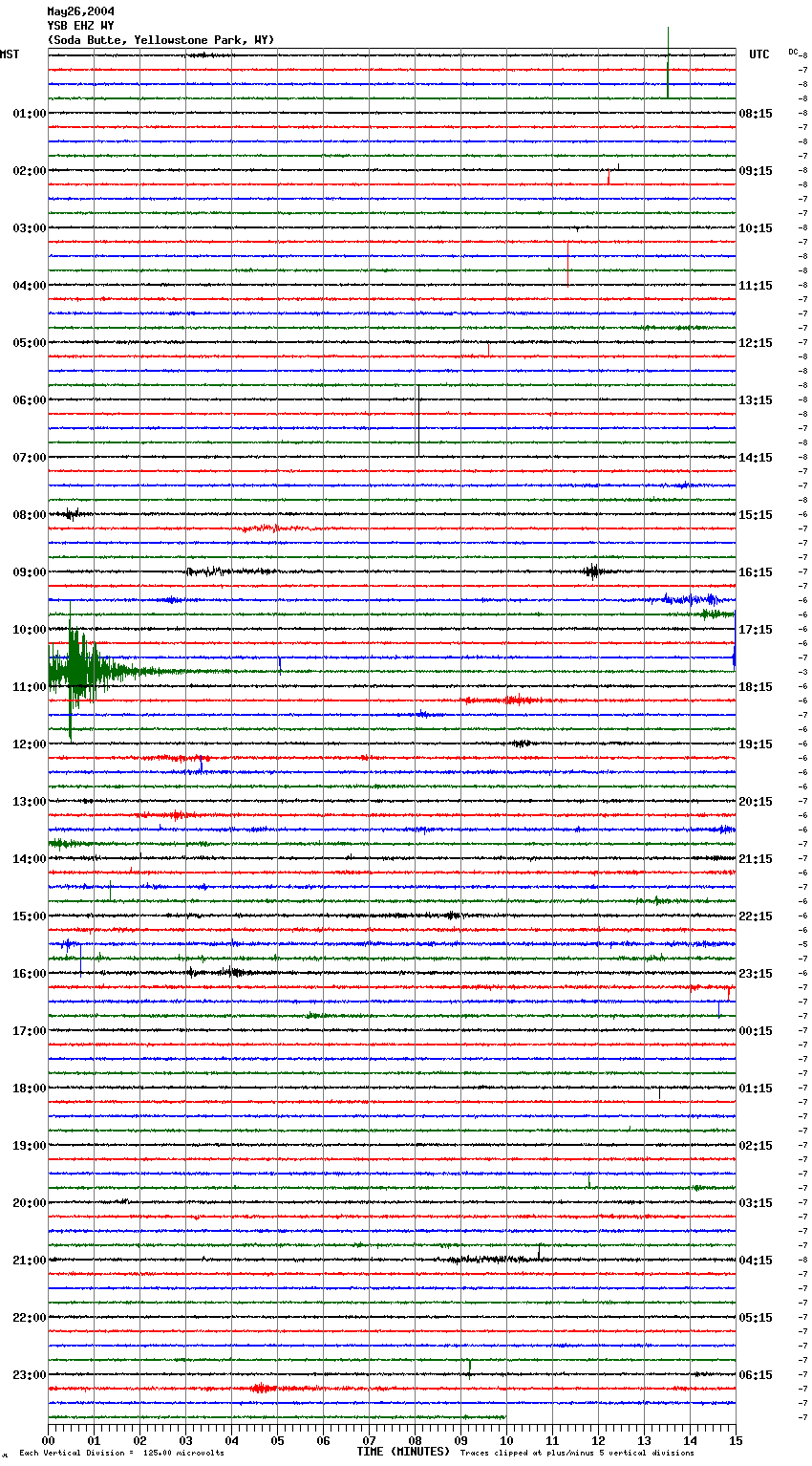Click the Each Vertical Division 125.00 microvolts note
812x1466 pixels.
(121, 1453)
